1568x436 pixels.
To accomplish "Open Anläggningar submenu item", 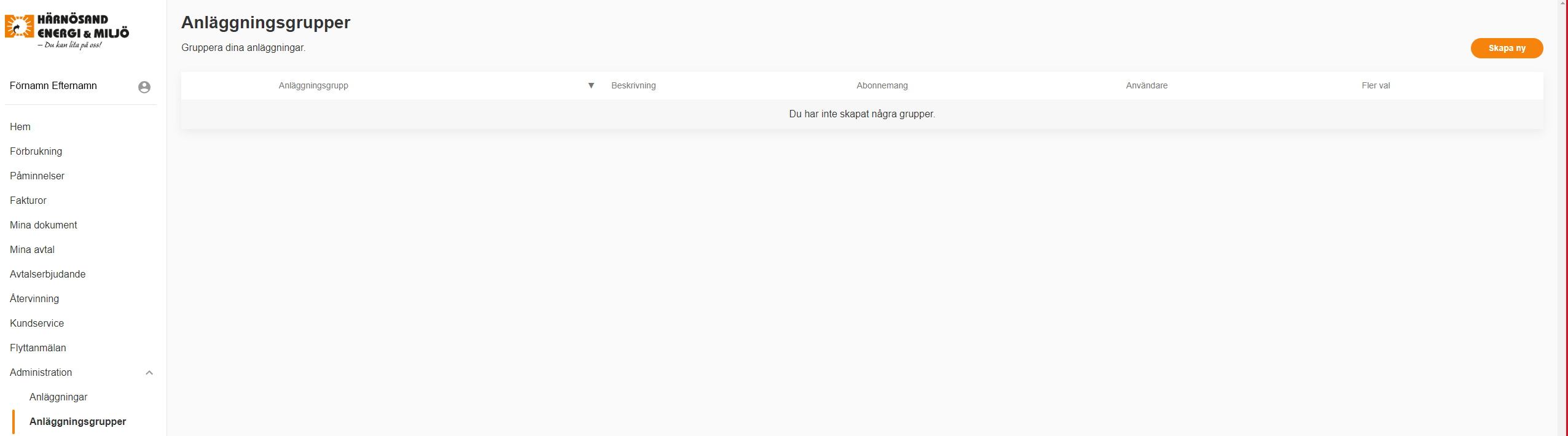I will pyautogui.click(x=58, y=397).
